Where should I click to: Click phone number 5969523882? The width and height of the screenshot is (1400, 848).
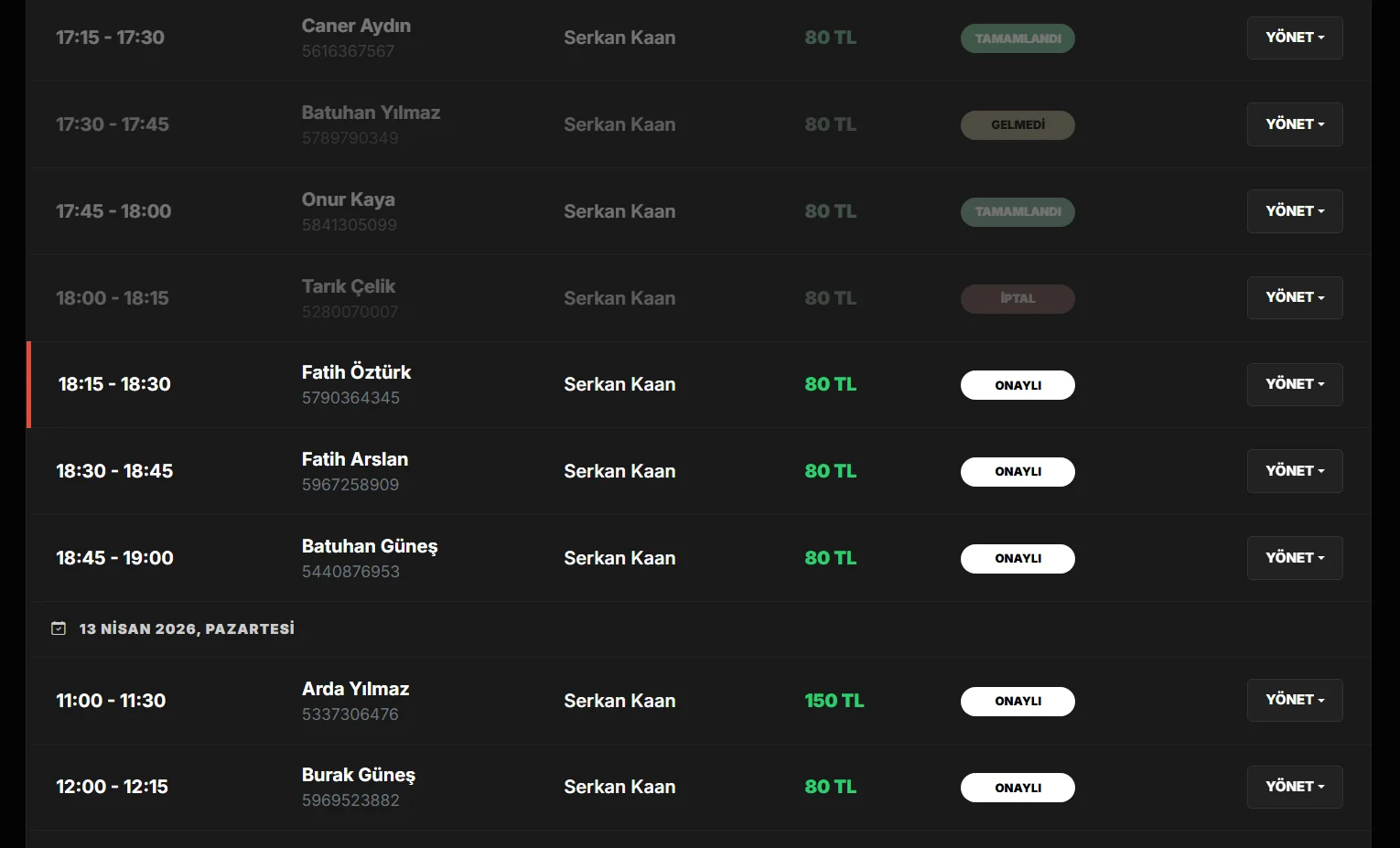point(350,800)
